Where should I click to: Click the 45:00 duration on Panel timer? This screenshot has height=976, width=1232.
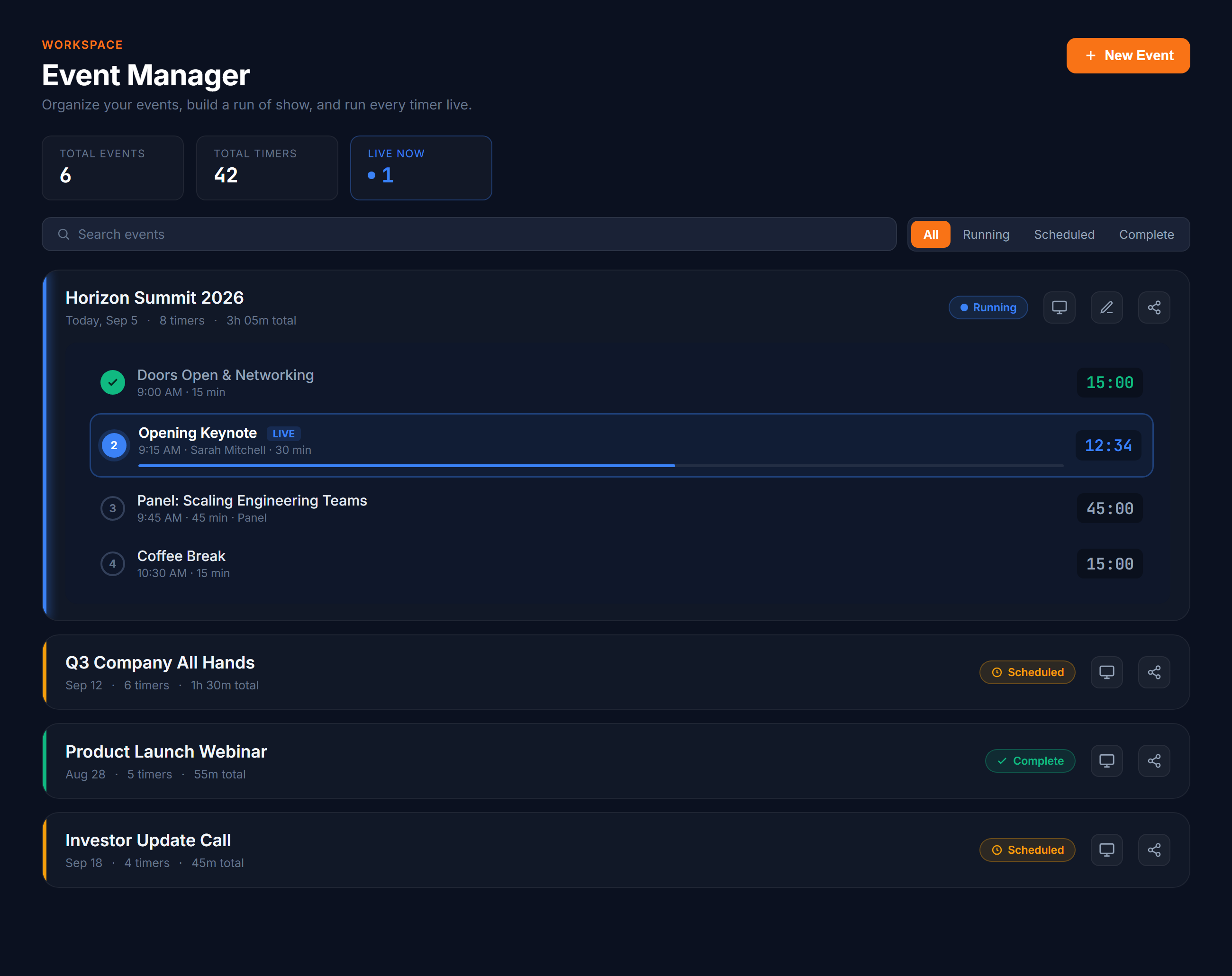click(1109, 508)
